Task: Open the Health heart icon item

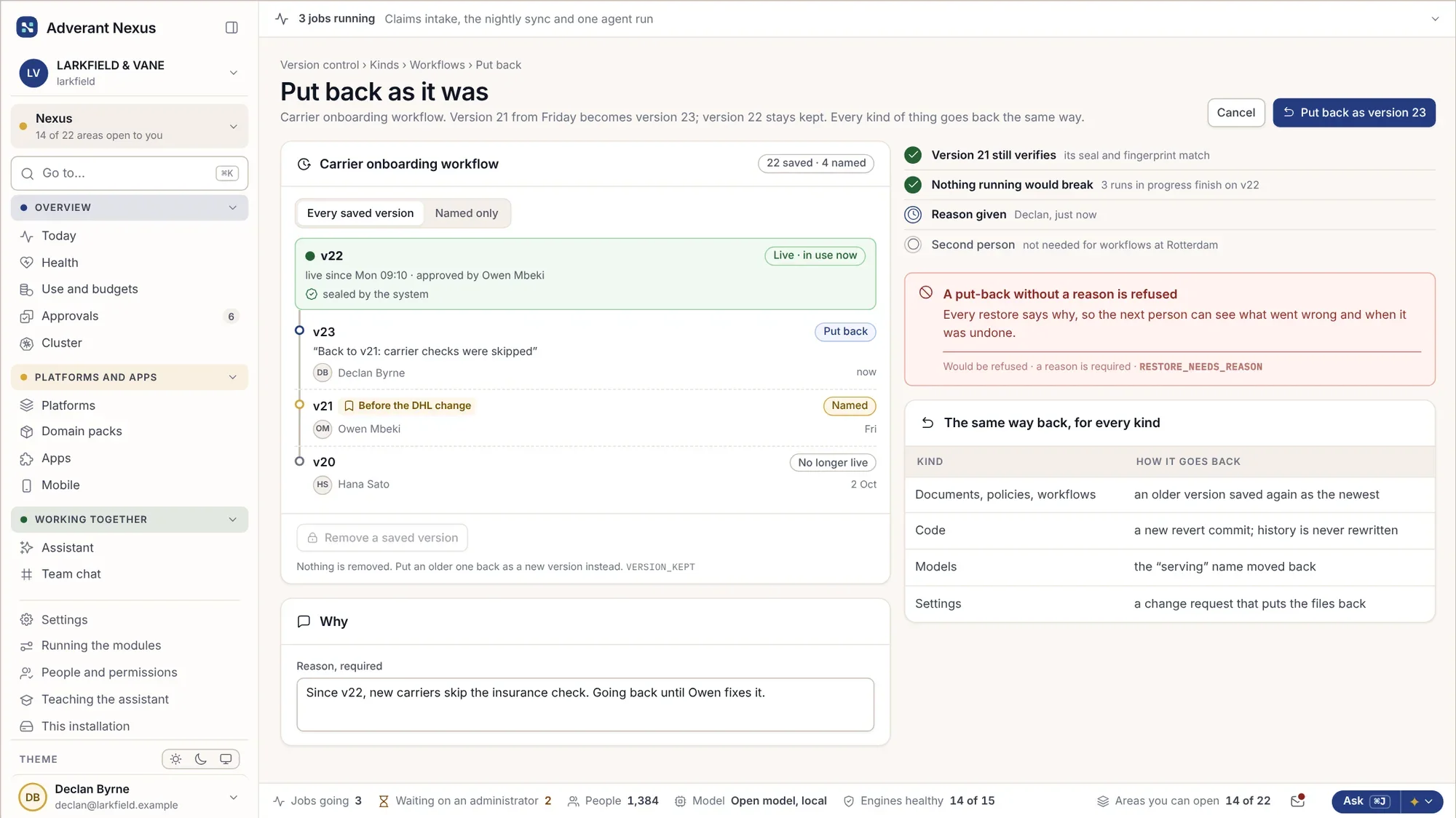Action: 27,263
